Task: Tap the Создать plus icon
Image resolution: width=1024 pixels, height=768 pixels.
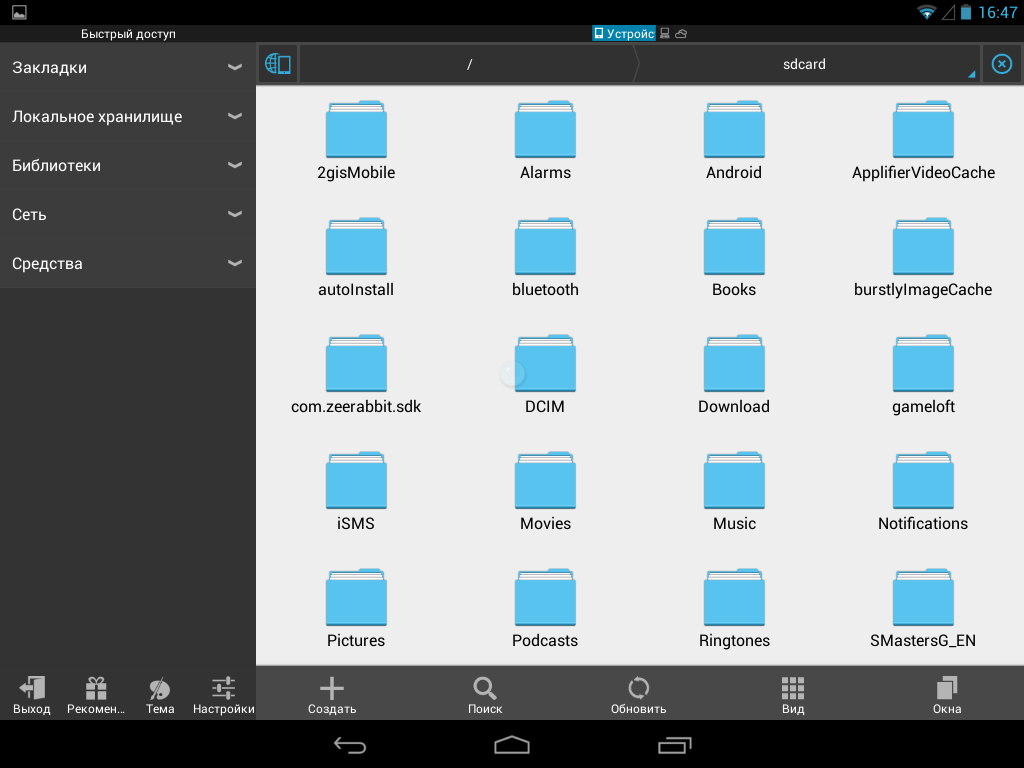Action: coord(331,688)
